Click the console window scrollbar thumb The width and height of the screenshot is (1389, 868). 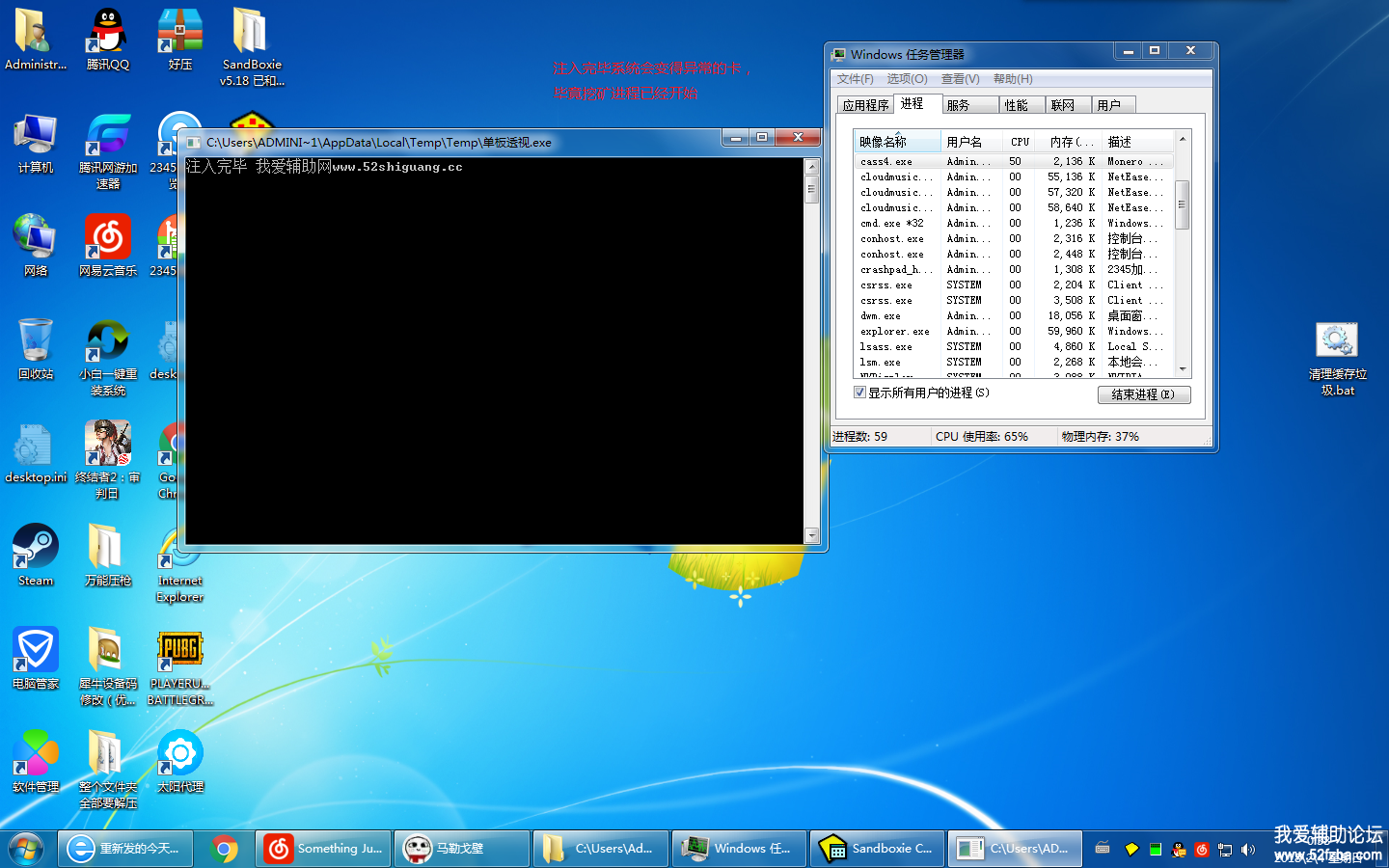pos(811,190)
